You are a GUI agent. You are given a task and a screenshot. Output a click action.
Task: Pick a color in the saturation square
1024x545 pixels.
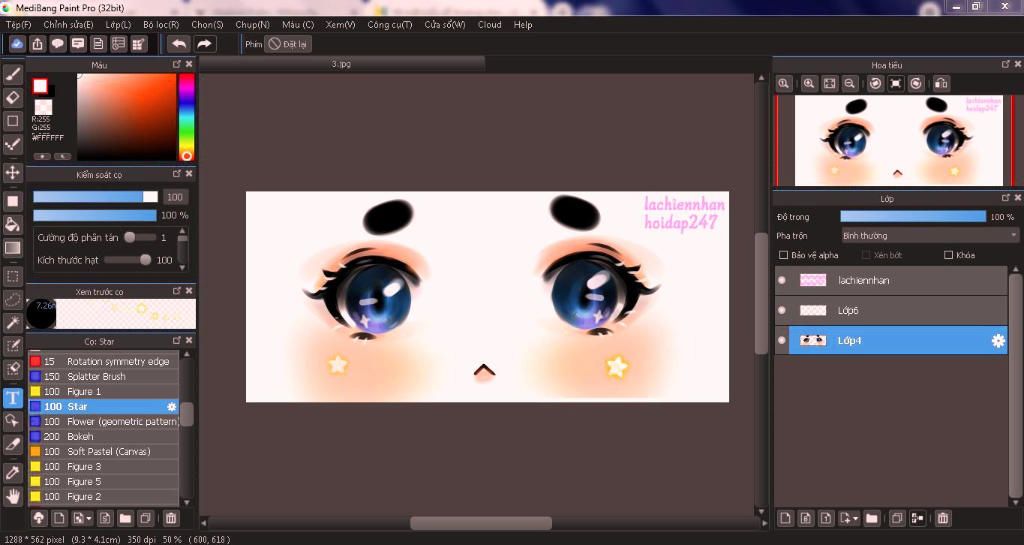coord(127,117)
